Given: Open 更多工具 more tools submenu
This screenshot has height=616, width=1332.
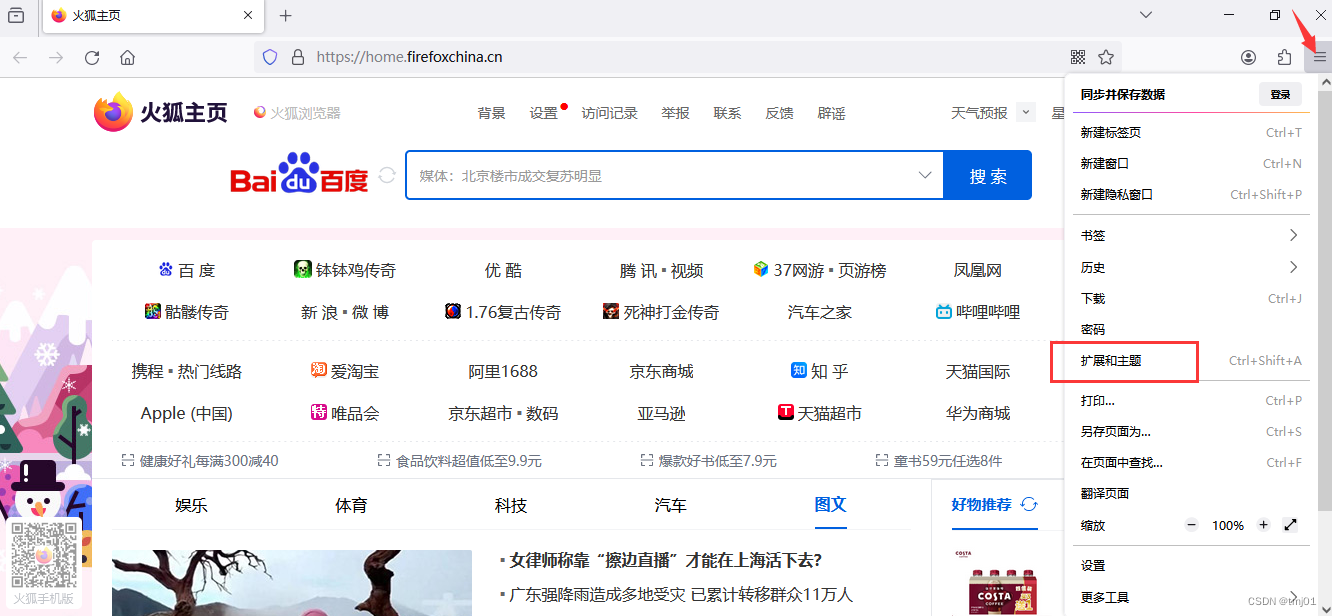Looking at the screenshot, I should tap(1190, 597).
